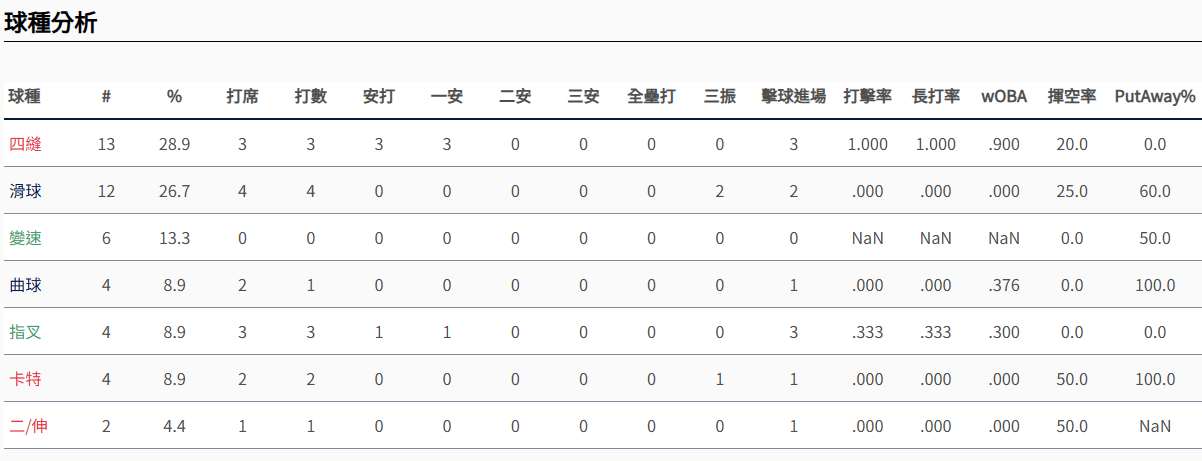The image size is (1202, 461).
Task: Click the wOBA column header
Action: (1003, 97)
